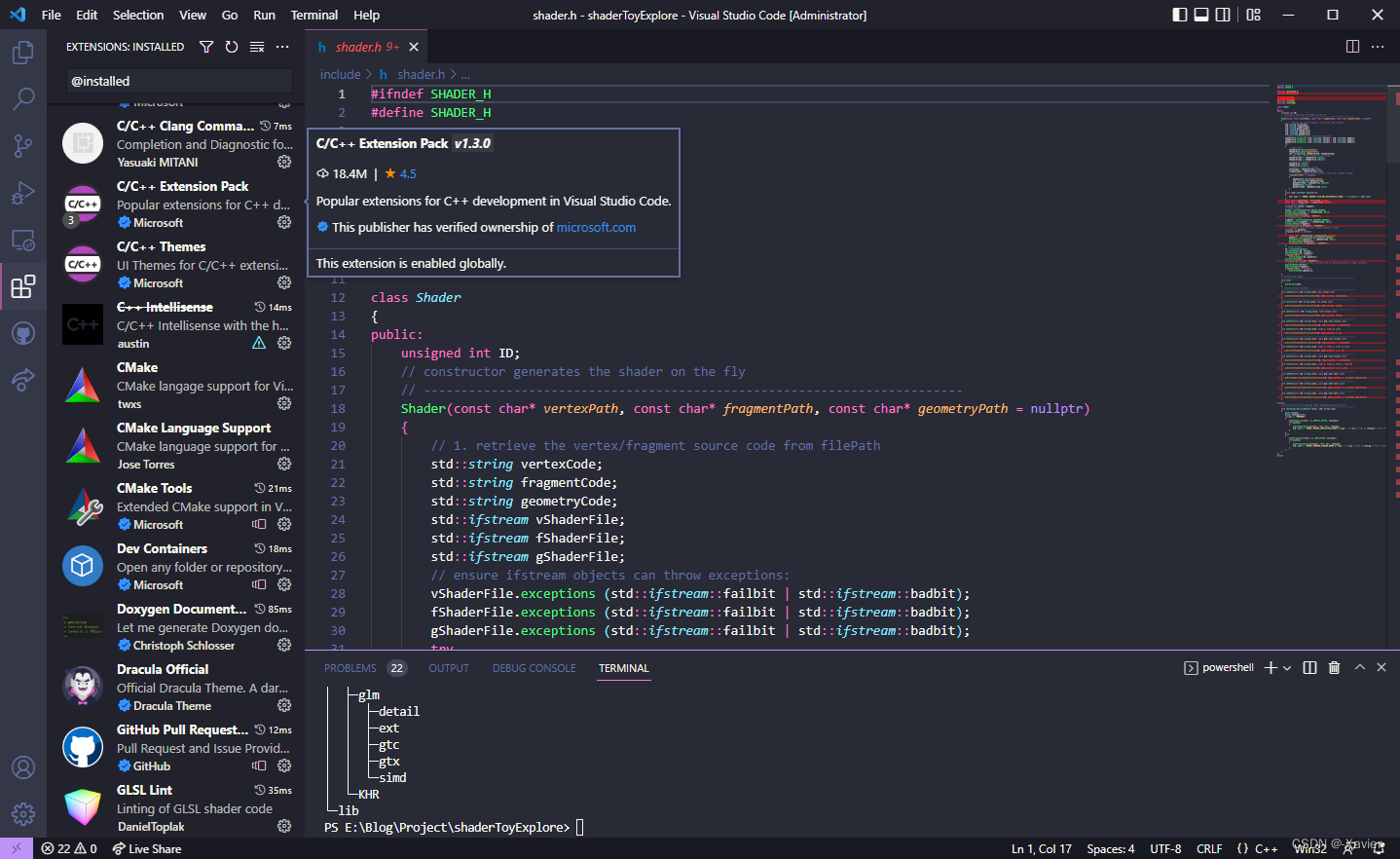Open the File menu
Image resolution: width=1400 pixels, height=859 pixels.
52,15
